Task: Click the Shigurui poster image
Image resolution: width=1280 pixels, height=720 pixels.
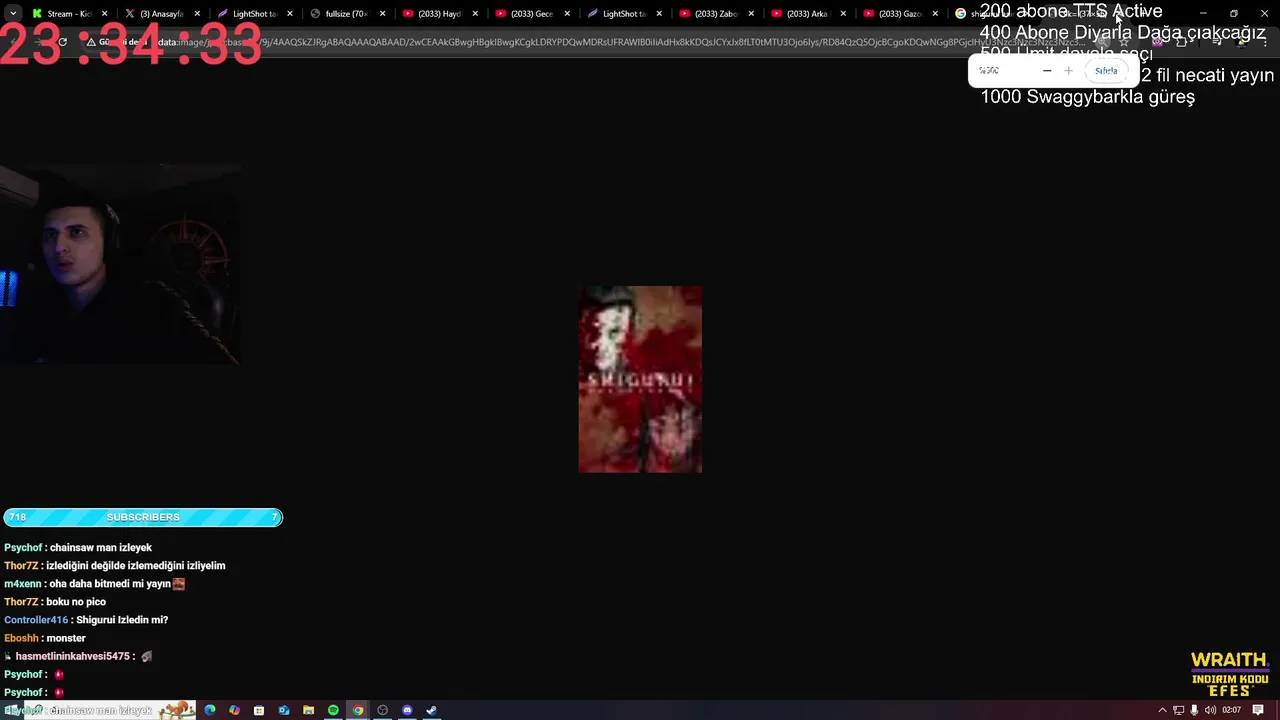Action: pos(640,379)
